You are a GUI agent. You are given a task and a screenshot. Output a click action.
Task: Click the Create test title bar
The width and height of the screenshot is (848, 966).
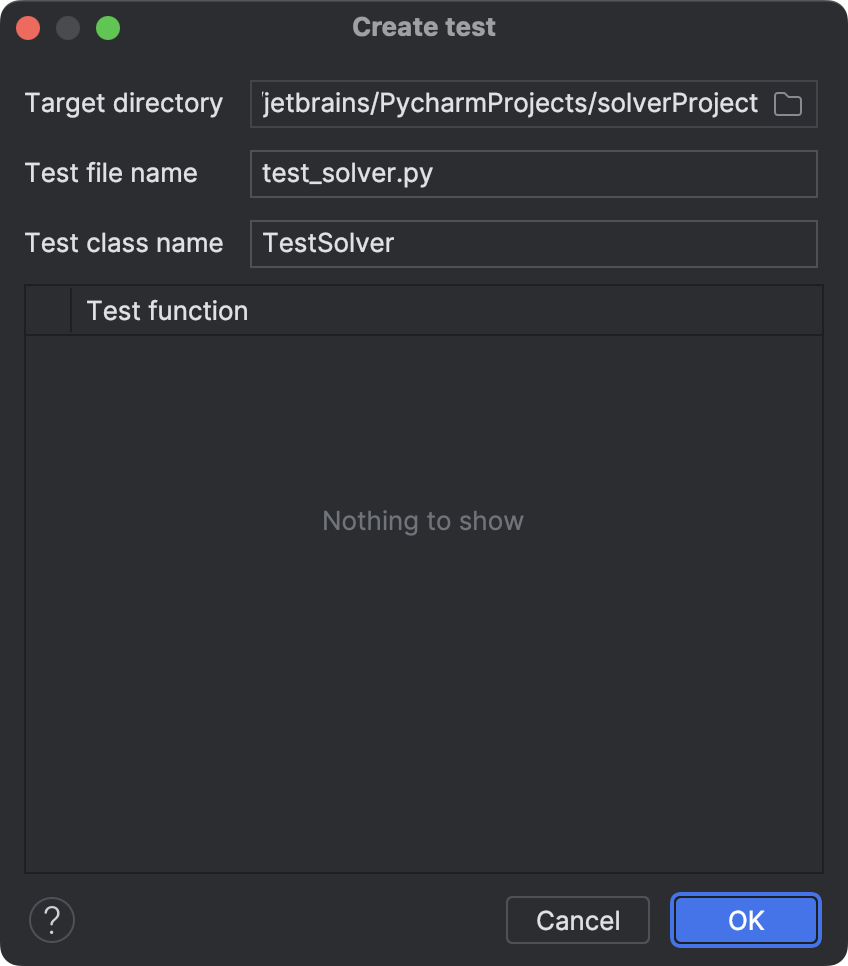point(422,27)
